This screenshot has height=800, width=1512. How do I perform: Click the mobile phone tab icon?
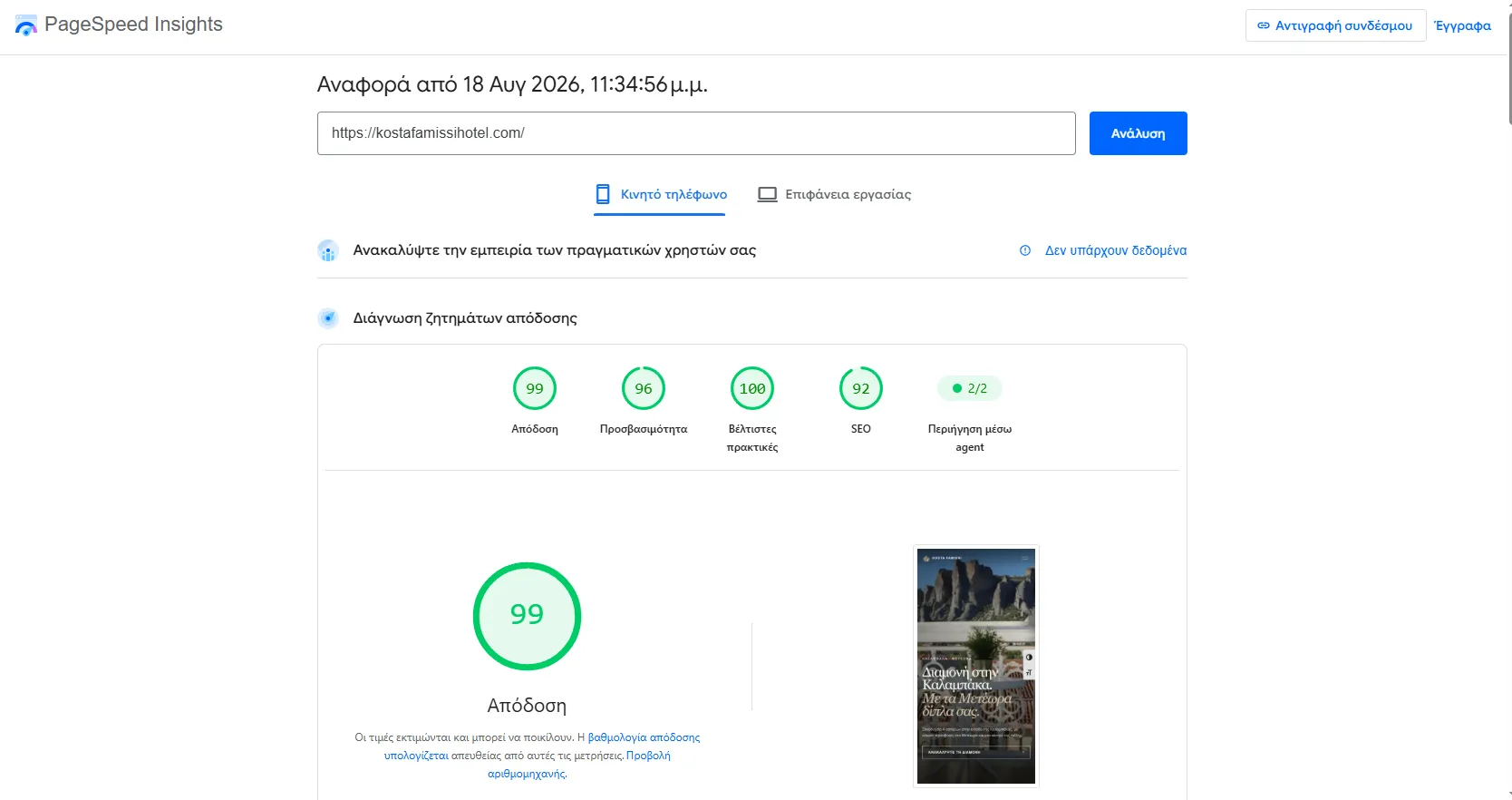point(603,194)
